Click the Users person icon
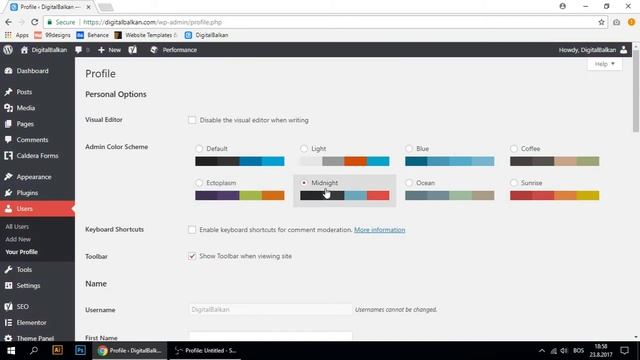The image size is (640, 360). coord(8,209)
